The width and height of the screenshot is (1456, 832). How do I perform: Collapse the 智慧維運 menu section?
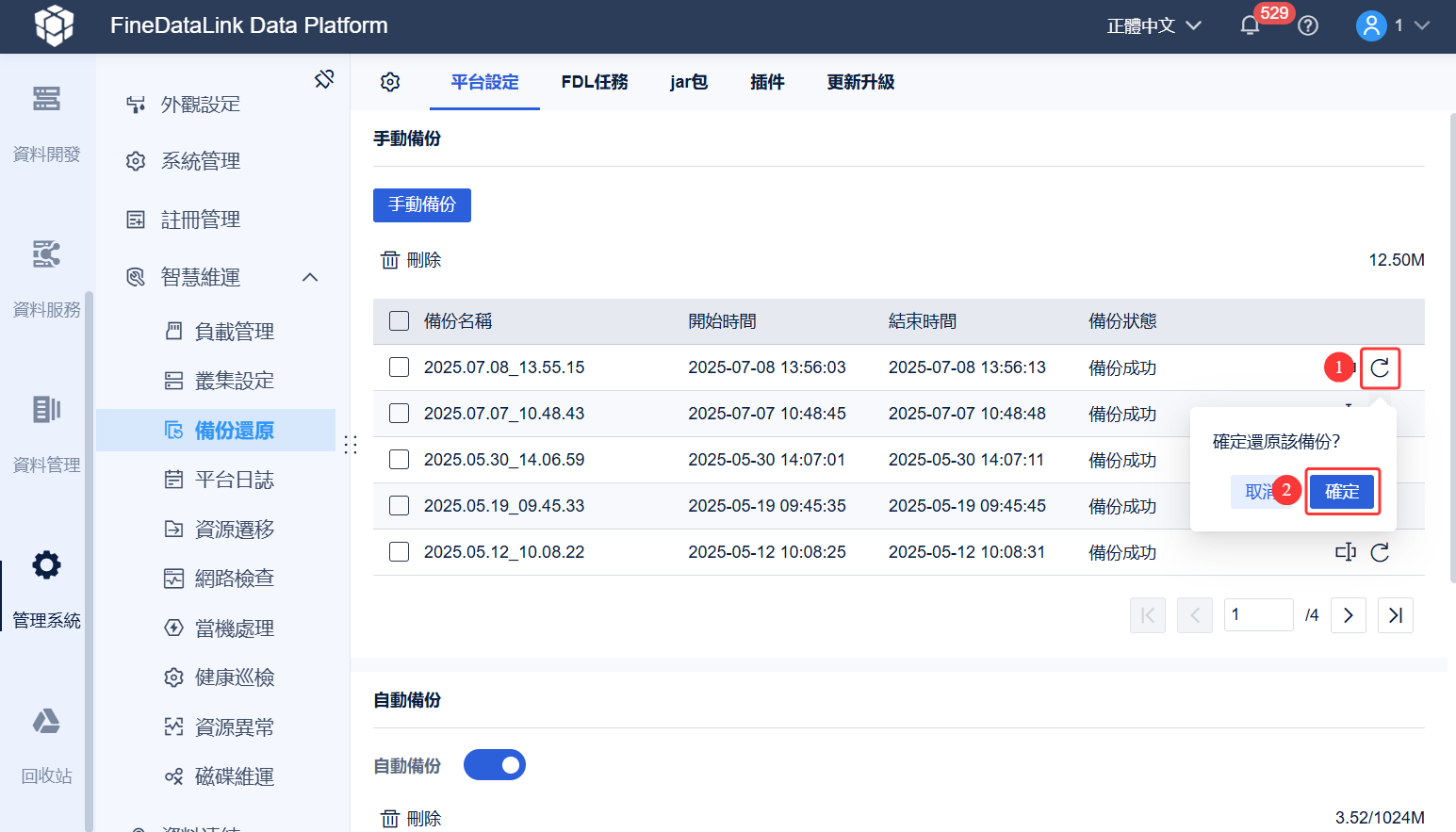pyautogui.click(x=310, y=277)
